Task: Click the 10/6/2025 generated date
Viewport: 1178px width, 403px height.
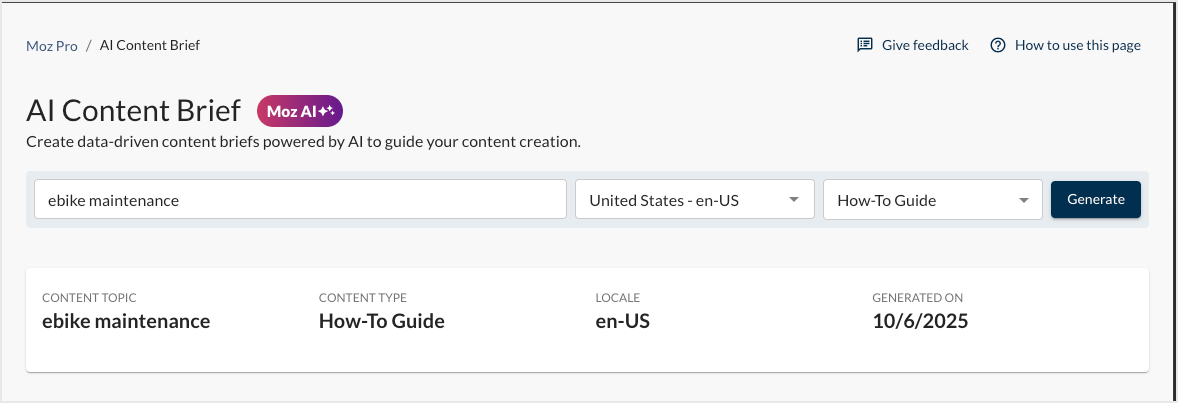Action: [x=920, y=321]
